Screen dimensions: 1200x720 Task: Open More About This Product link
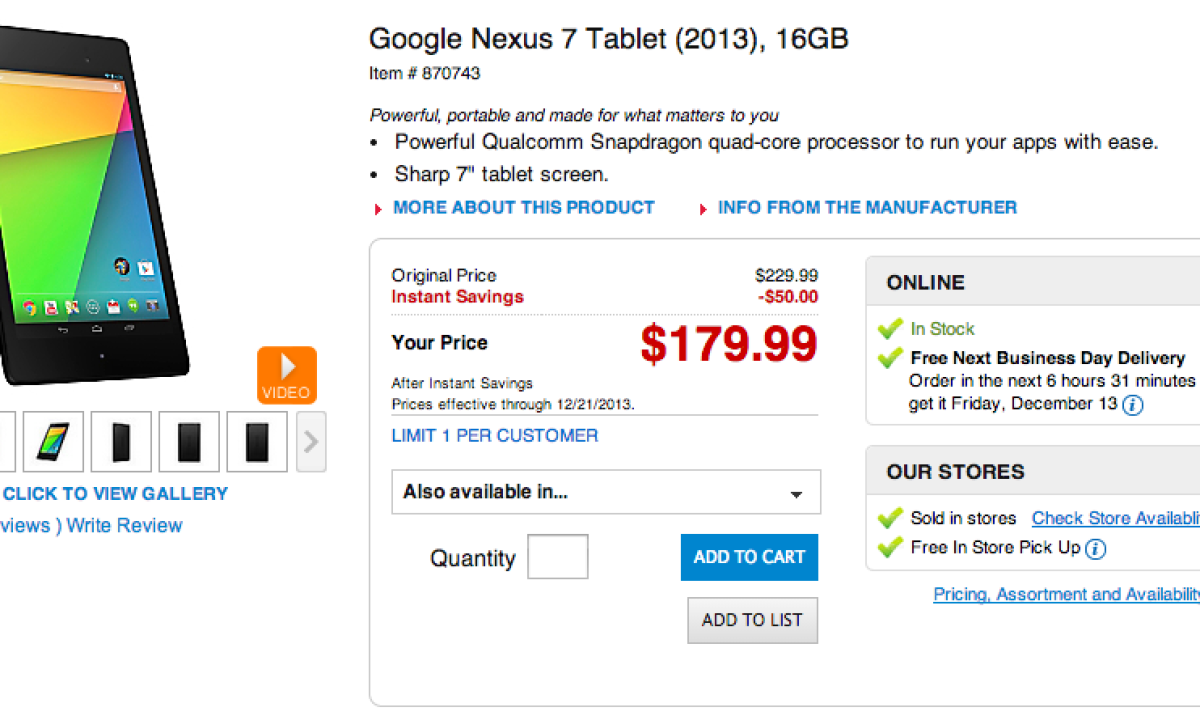tap(523, 207)
